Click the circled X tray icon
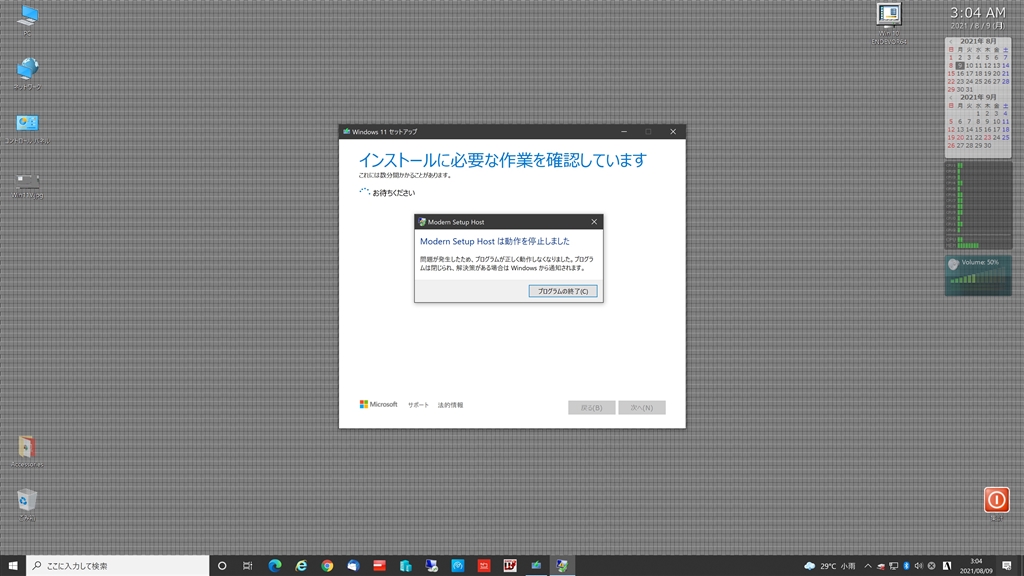The height and width of the screenshot is (576, 1024). point(931,566)
